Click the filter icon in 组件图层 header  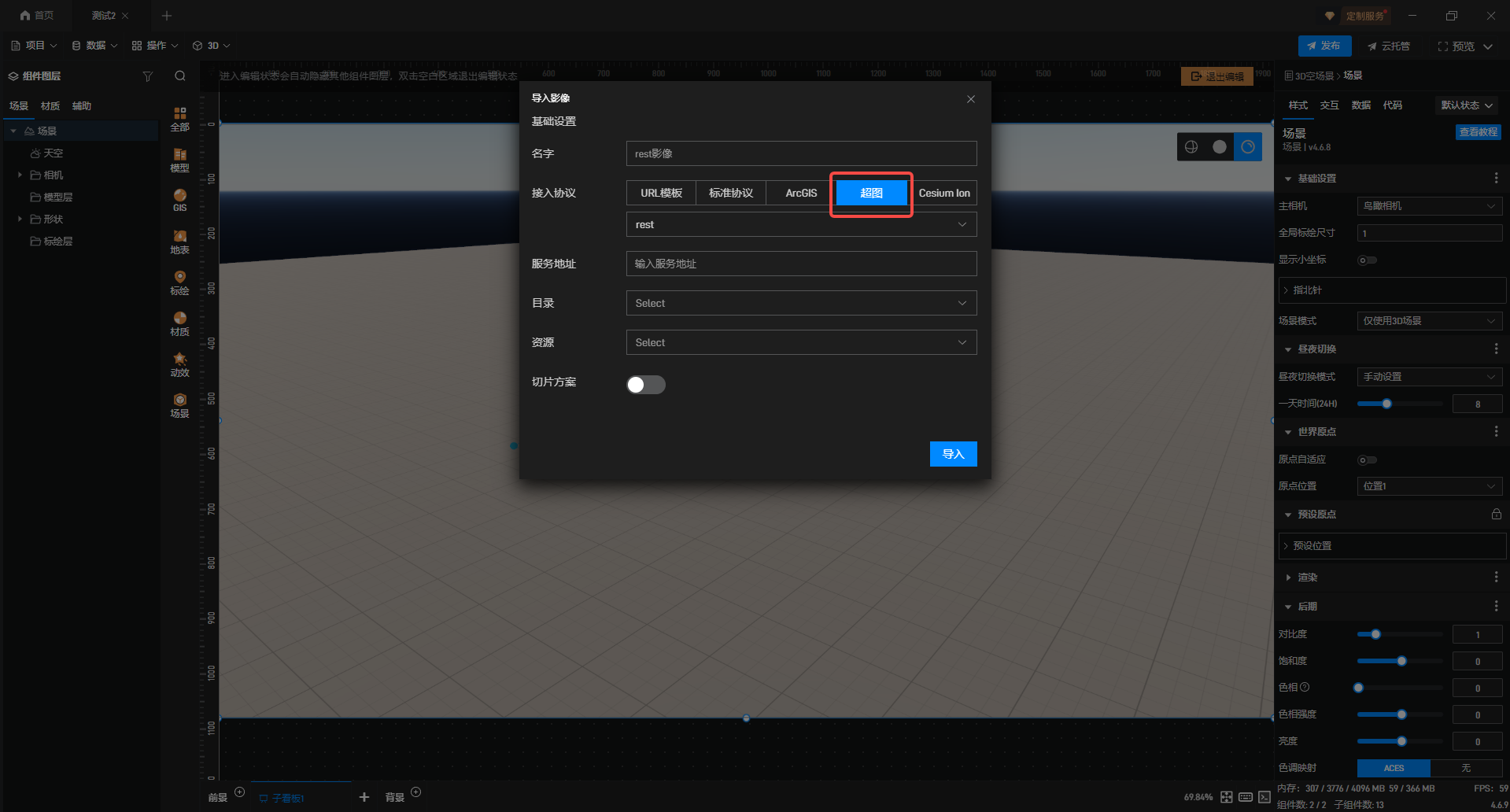tap(147, 76)
